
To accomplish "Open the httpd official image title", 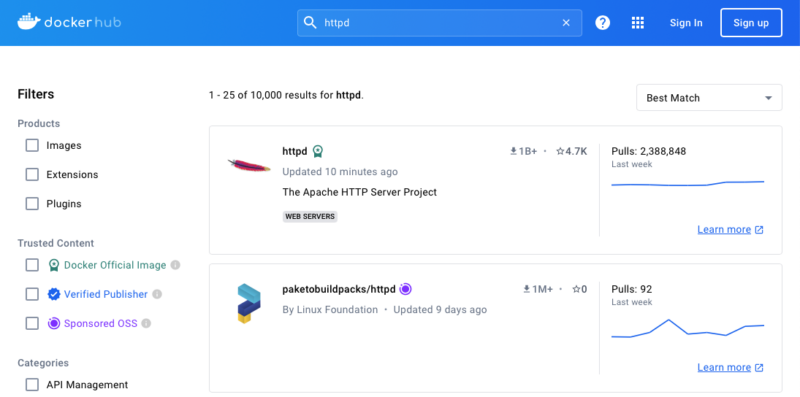I will 295,151.
